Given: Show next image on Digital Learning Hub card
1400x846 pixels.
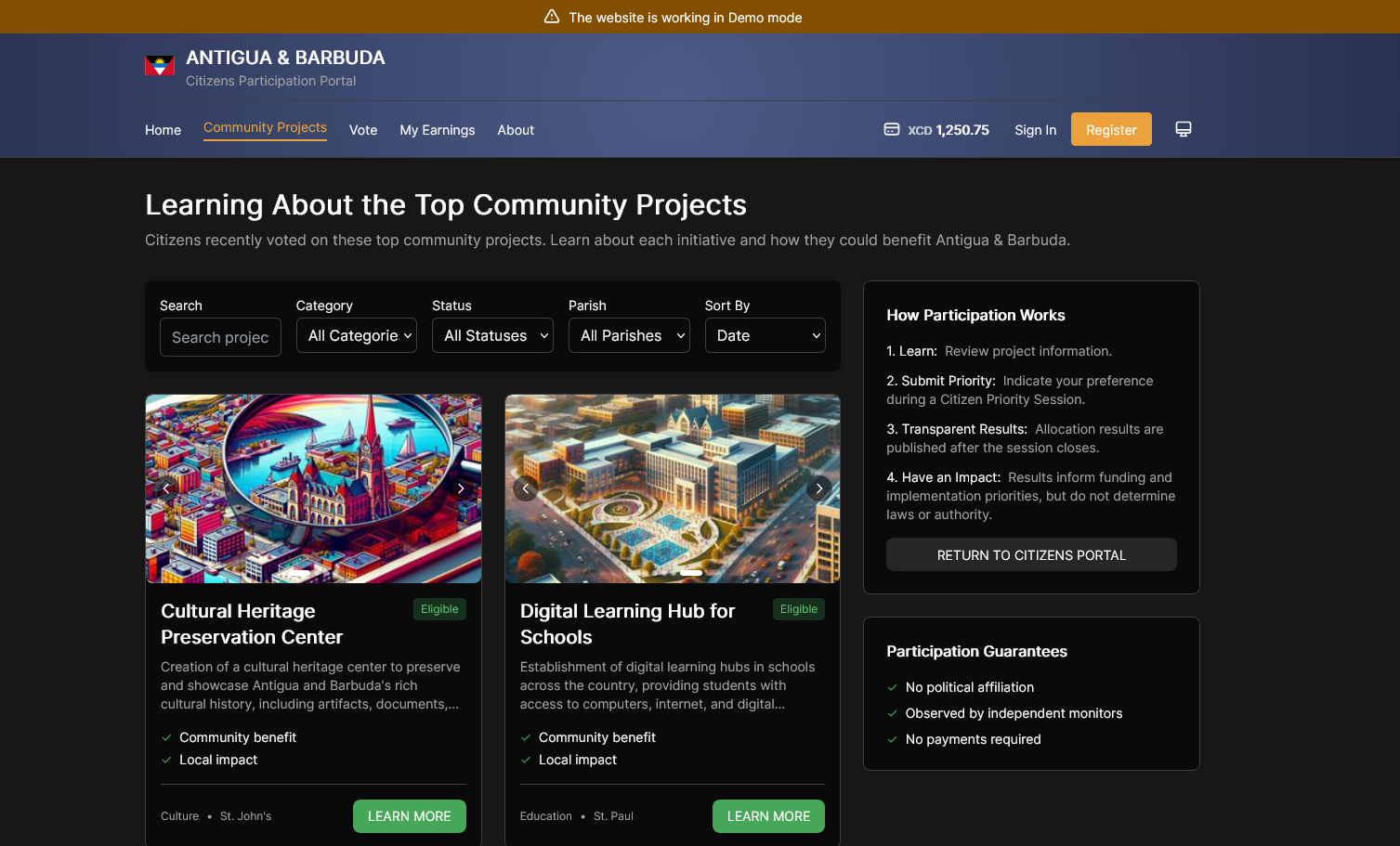Looking at the screenshot, I should [x=818, y=488].
